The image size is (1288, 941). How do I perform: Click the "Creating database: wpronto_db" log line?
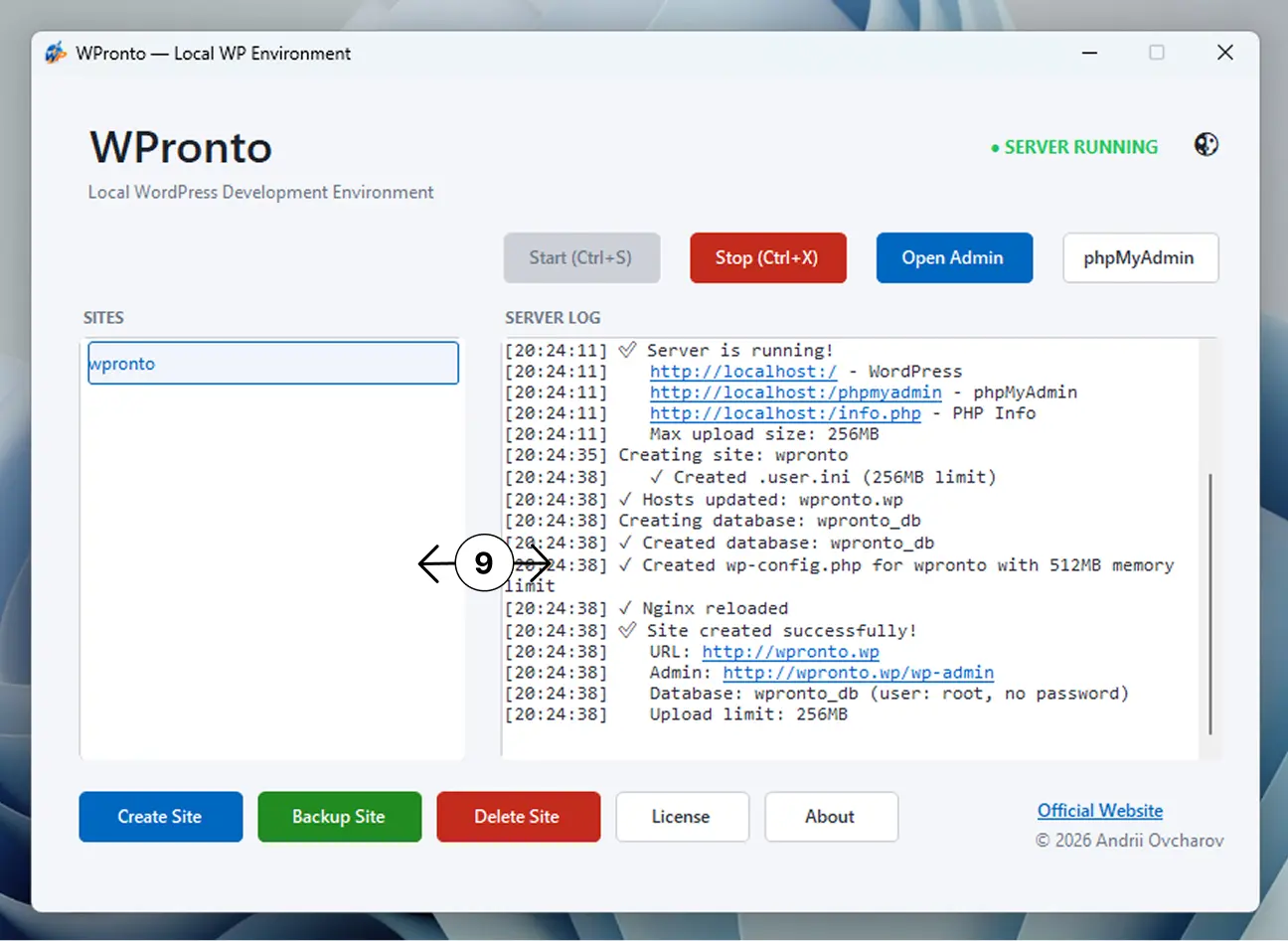point(713,521)
